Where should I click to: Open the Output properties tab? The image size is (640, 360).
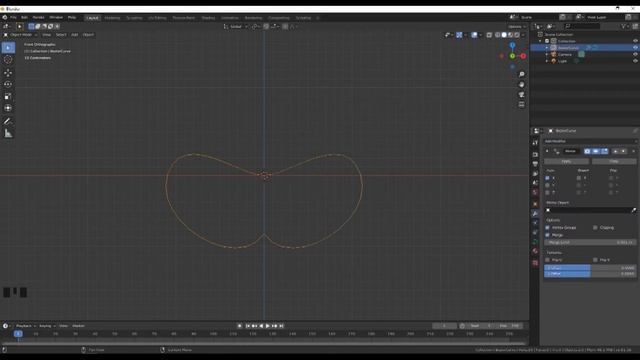coord(535,164)
